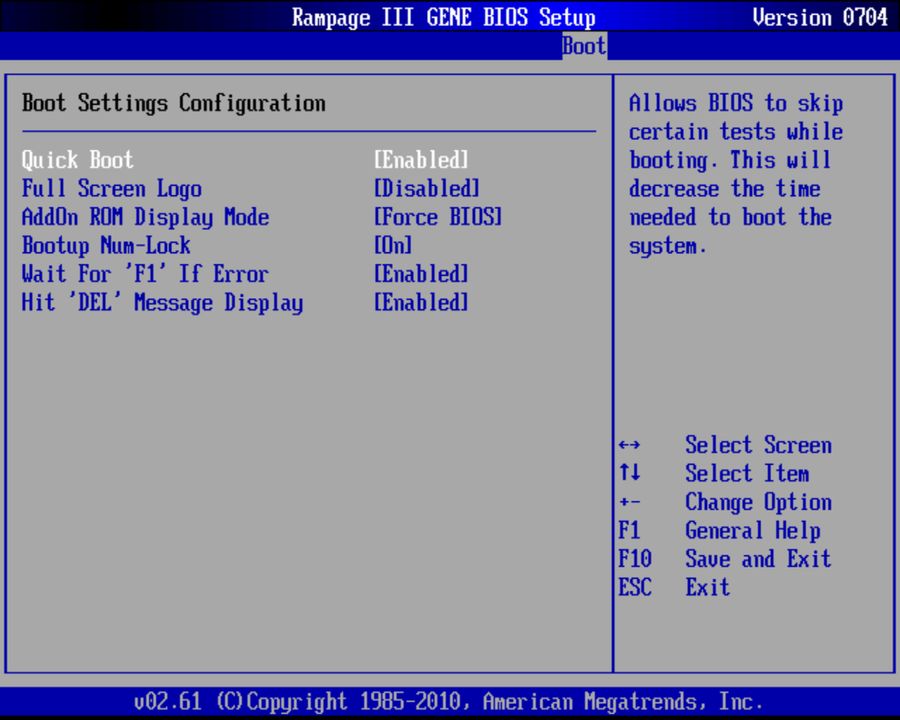This screenshot has width=900, height=720.
Task: Open the [Force BIOS] option value
Action: point(438,217)
